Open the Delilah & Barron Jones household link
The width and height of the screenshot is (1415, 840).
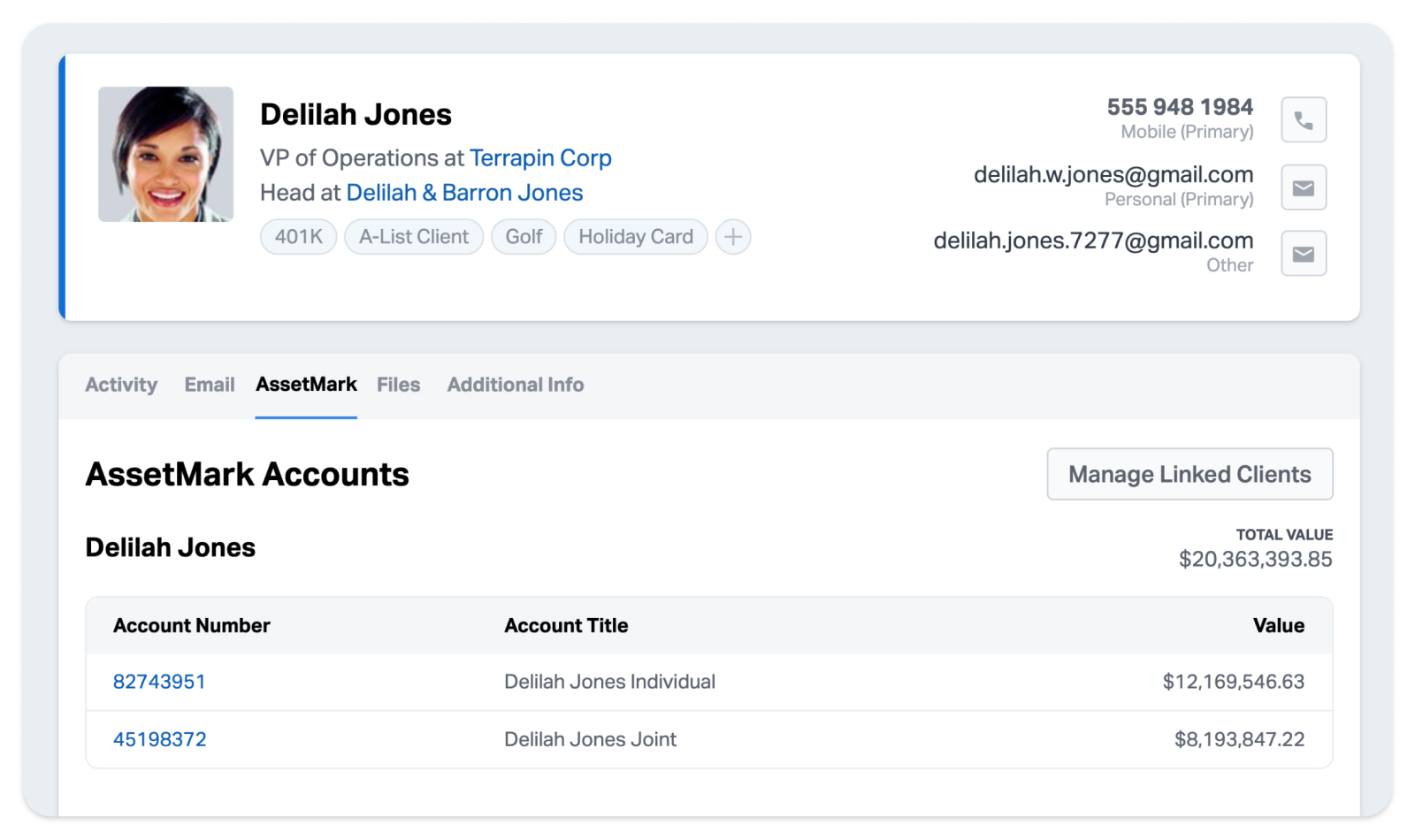point(465,193)
